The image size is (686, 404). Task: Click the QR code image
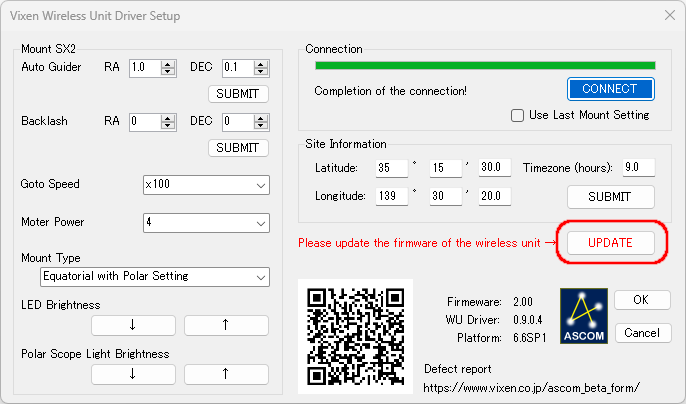coord(354,335)
